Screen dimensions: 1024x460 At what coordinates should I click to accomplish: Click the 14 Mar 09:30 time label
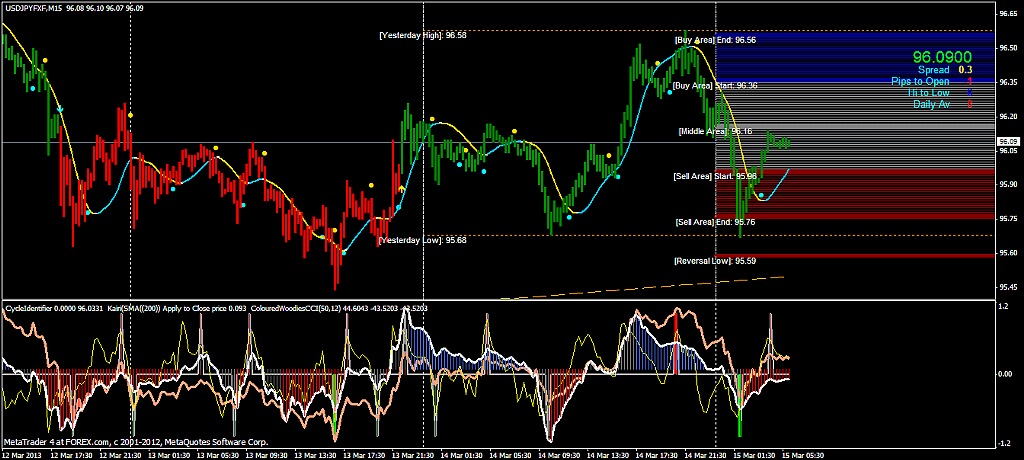(x=560, y=455)
